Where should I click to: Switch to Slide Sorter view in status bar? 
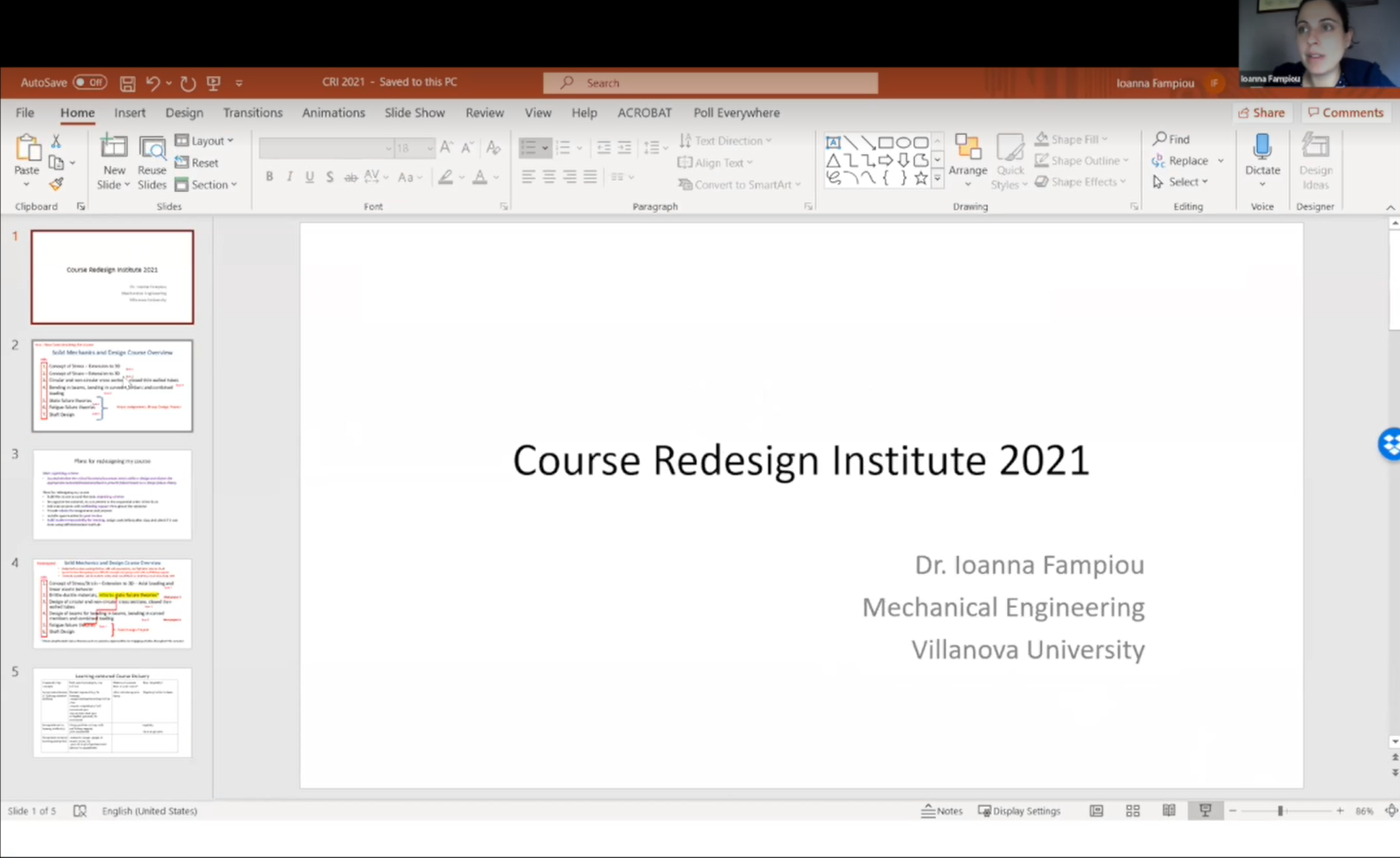[x=1132, y=810]
